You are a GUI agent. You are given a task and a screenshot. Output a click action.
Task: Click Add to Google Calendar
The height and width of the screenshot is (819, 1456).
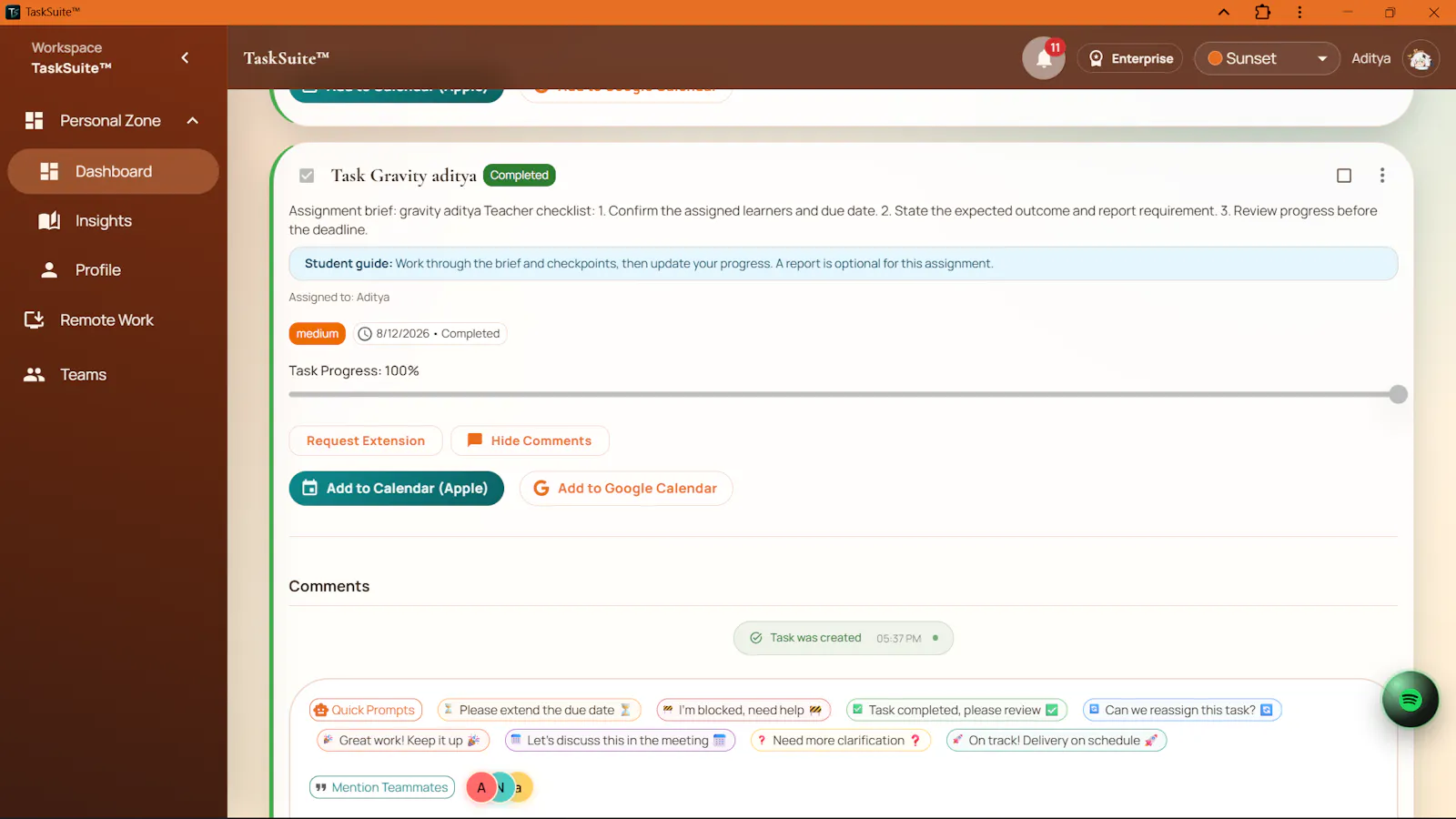(626, 489)
